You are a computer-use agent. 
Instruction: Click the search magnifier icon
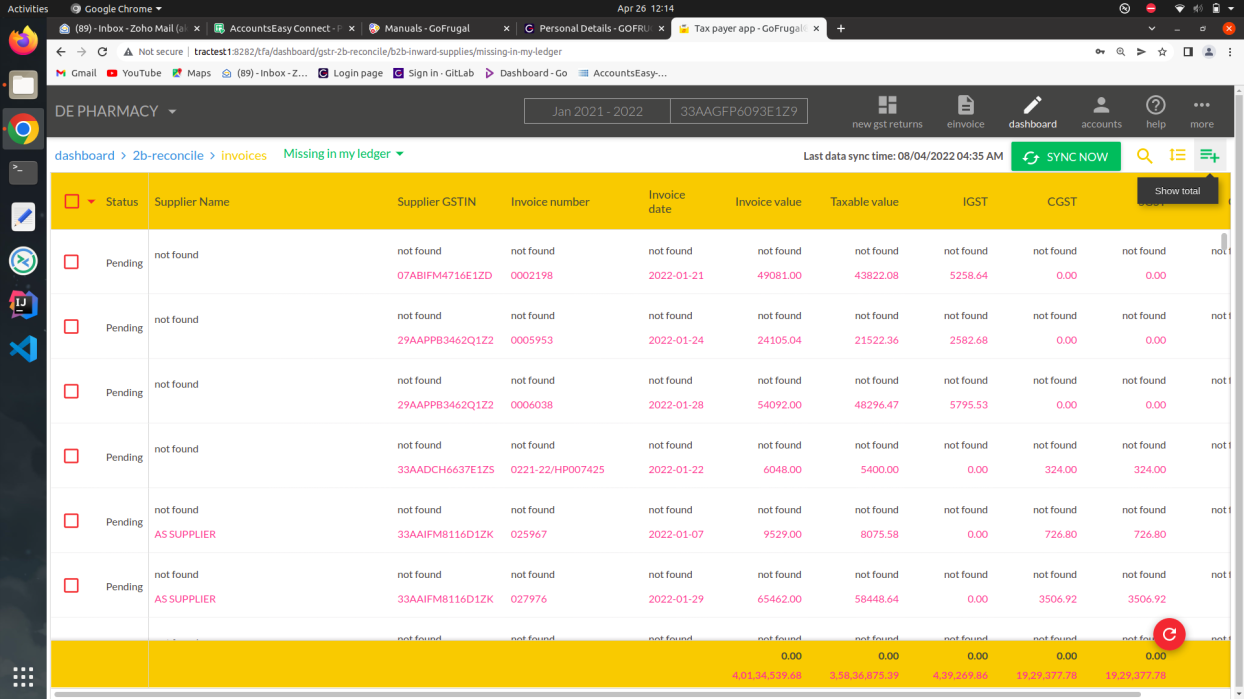click(x=1145, y=156)
